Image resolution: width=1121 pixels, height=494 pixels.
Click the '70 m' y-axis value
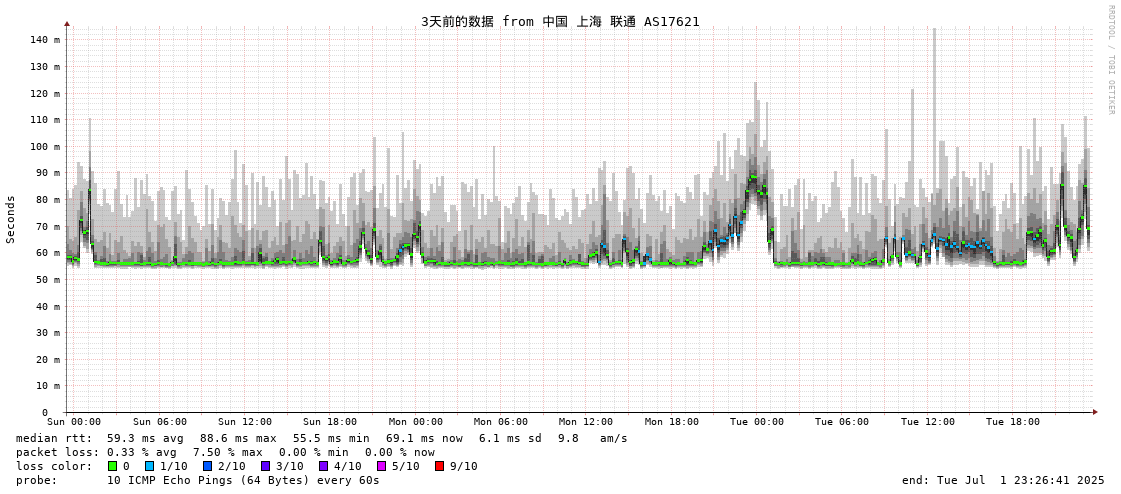pos(47,227)
